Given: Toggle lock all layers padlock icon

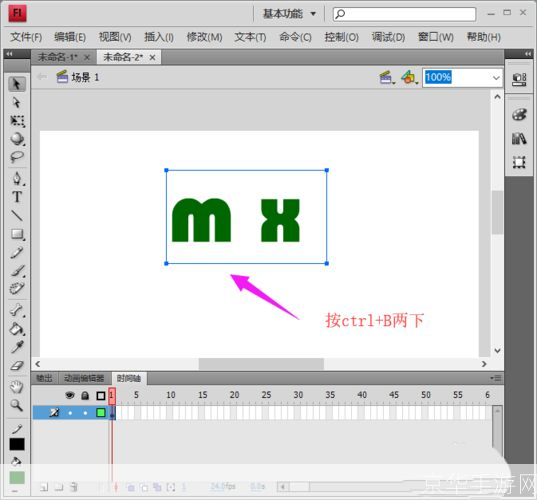Looking at the screenshot, I should 85,396.
